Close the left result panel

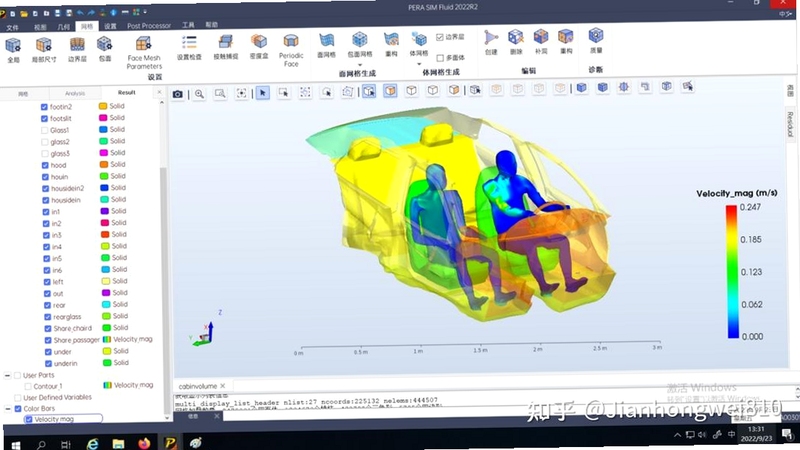[159, 92]
